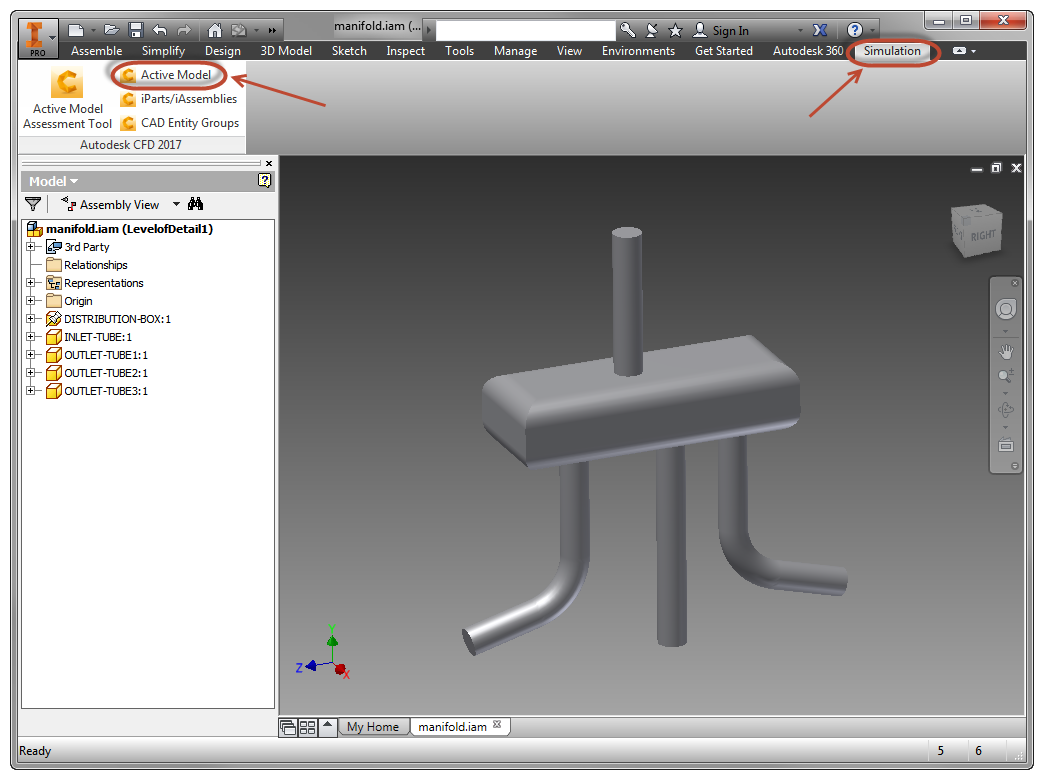1044x780 pixels.
Task: Open the browser filter funnel icon
Action: pyautogui.click(x=33, y=204)
